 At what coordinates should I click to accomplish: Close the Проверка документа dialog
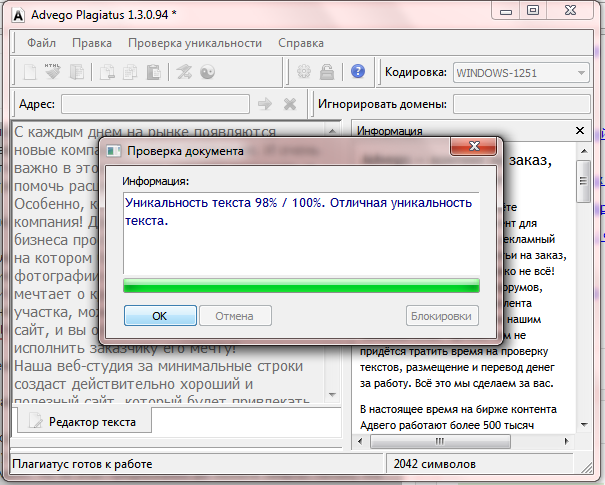pyautogui.click(x=474, y=146)
